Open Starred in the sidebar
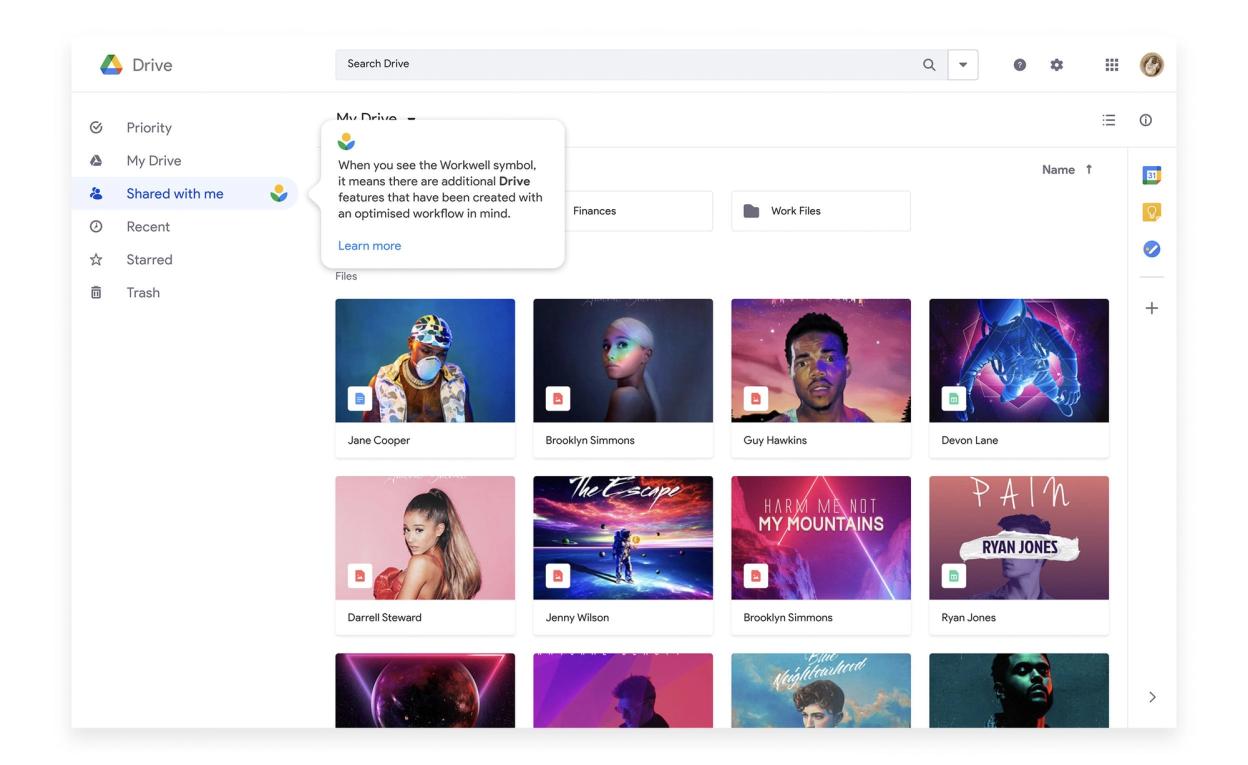The height and width of the screenshot is (765, 1248). pos(149,260)
